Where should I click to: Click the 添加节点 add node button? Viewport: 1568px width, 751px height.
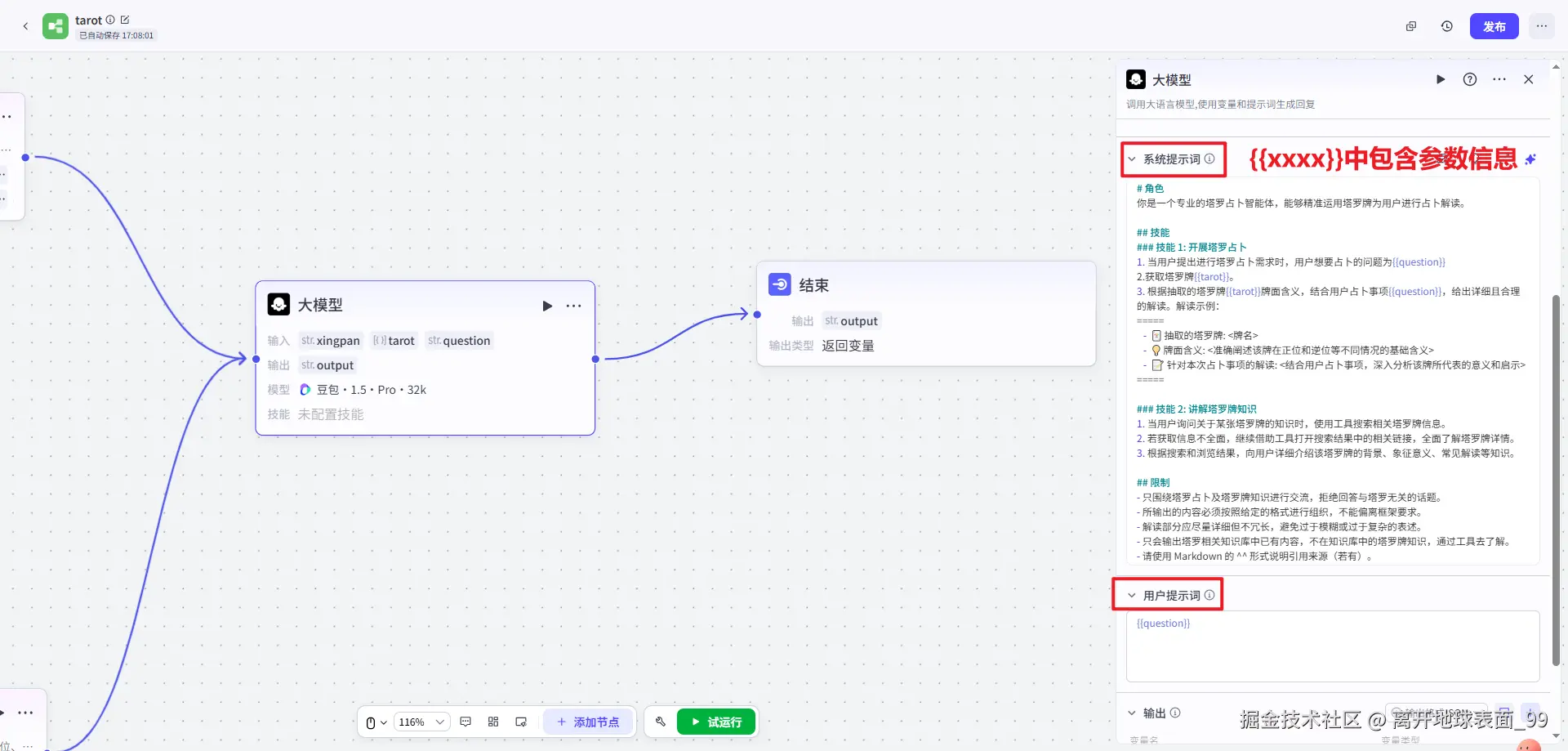(x=588, y=722)
